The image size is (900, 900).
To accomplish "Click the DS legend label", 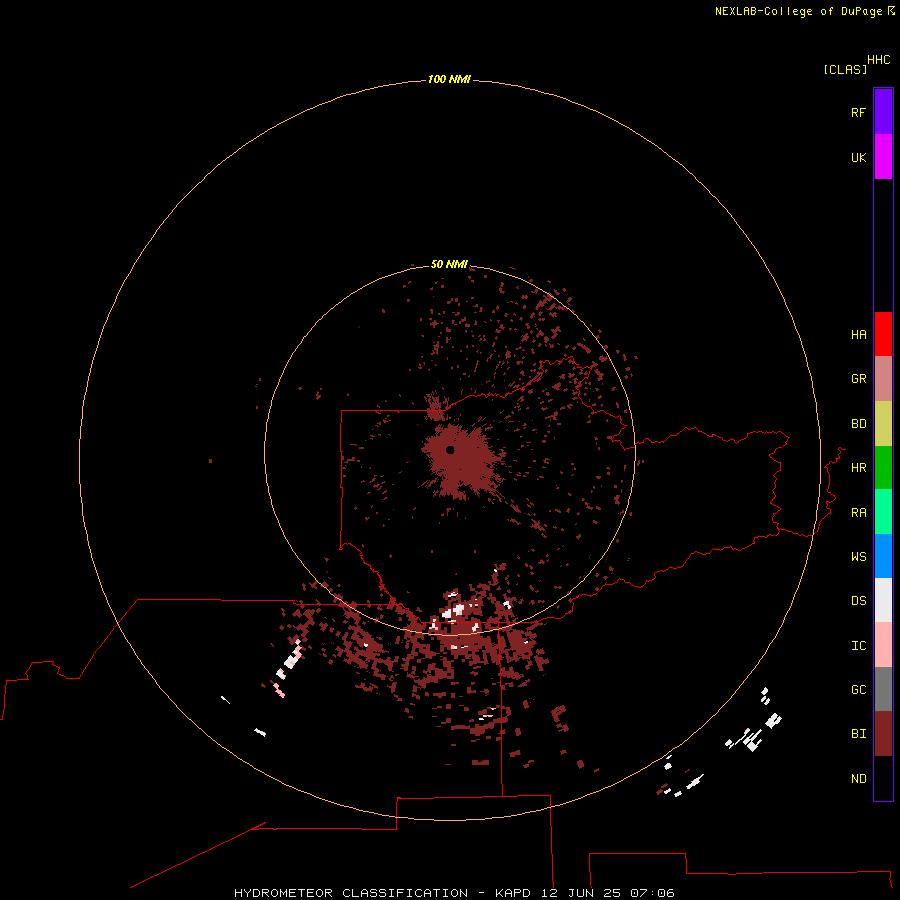I will (858, 601).
